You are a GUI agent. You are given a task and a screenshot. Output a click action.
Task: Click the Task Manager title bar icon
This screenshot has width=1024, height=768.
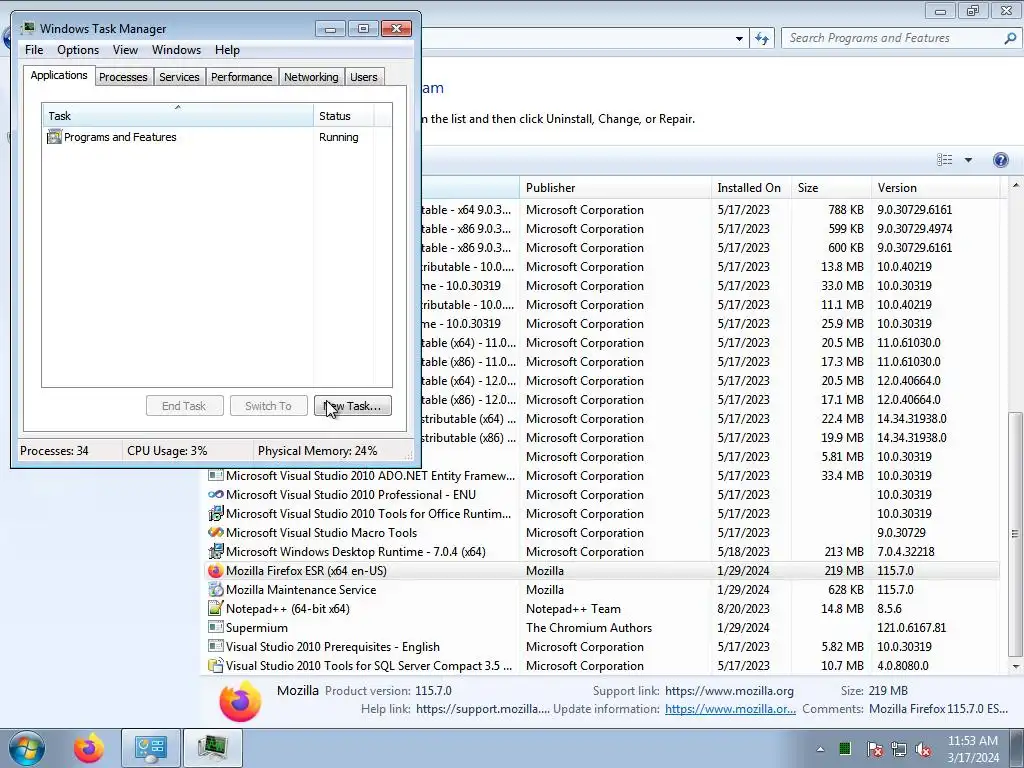(x=28, y=29)
